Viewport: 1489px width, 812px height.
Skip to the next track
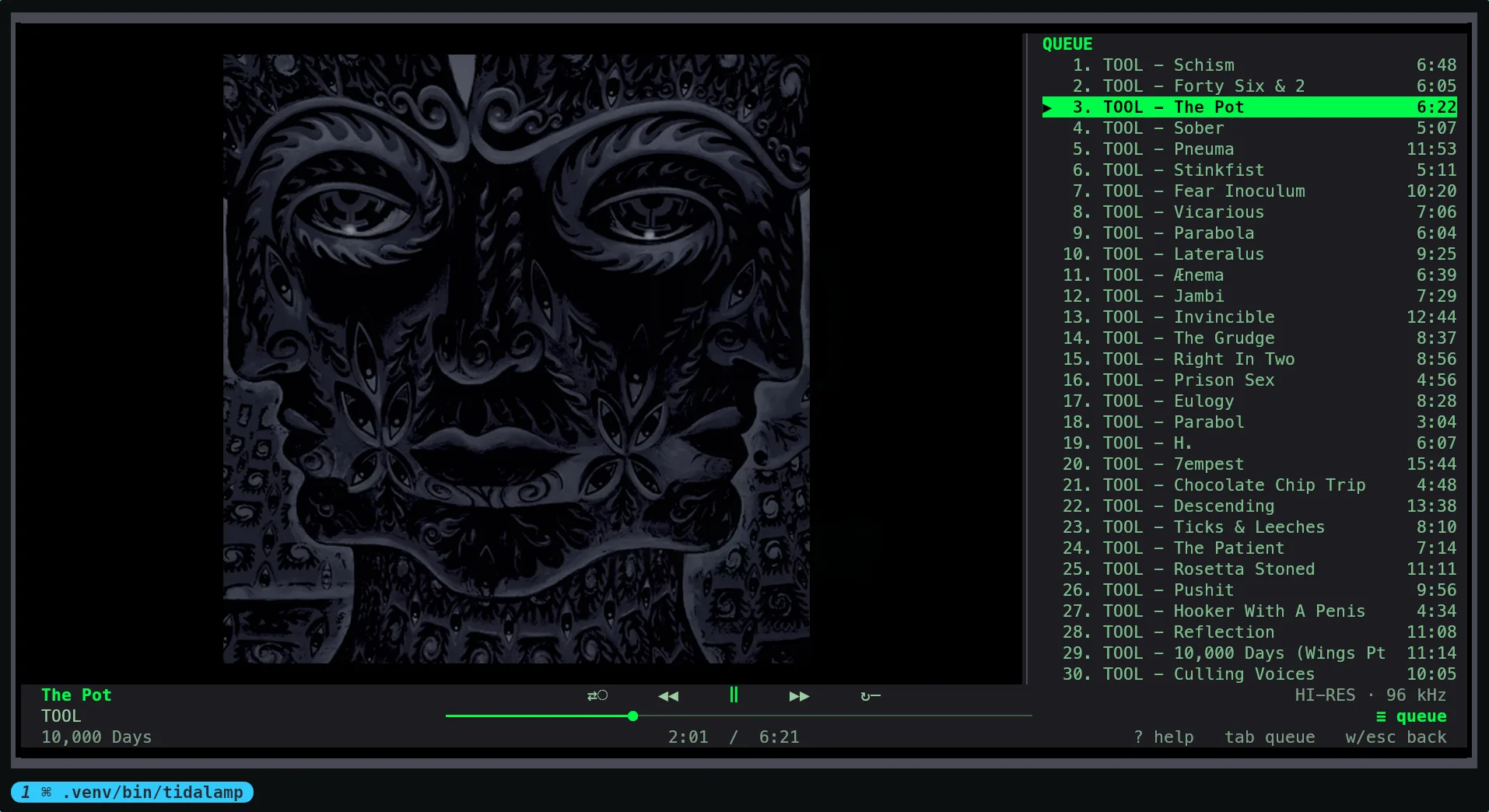coord(799,696)
